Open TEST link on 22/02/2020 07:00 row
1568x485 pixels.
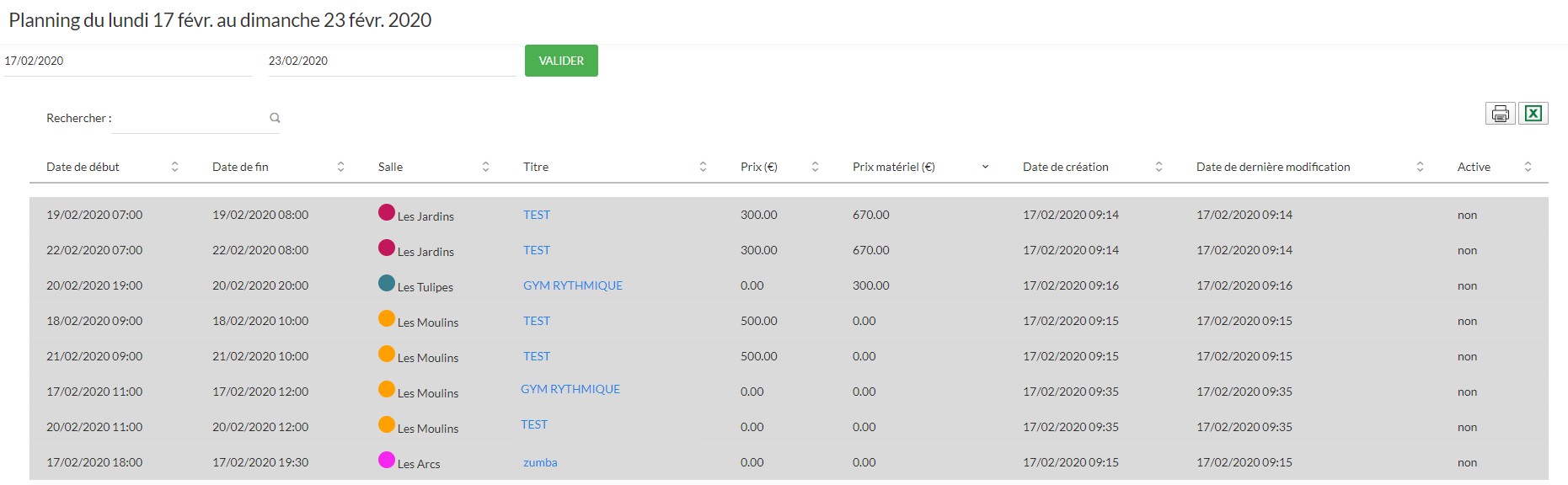pyautogui.click(x=537, y=250)
